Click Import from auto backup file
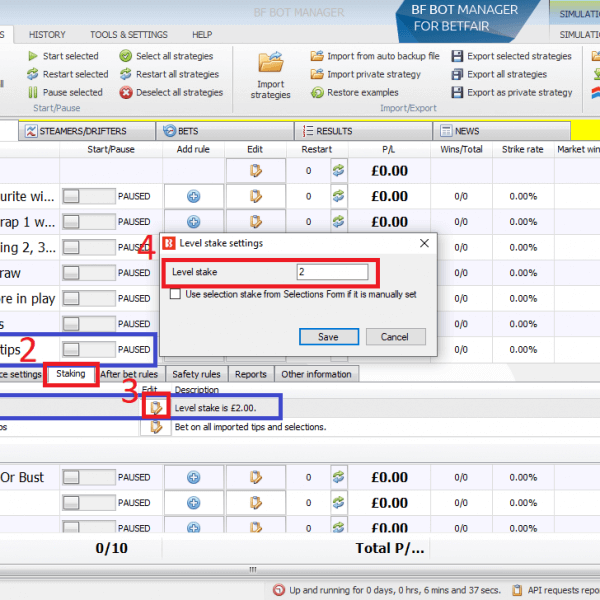Viewport: 600px width, 600px height. tap(375, 56)
